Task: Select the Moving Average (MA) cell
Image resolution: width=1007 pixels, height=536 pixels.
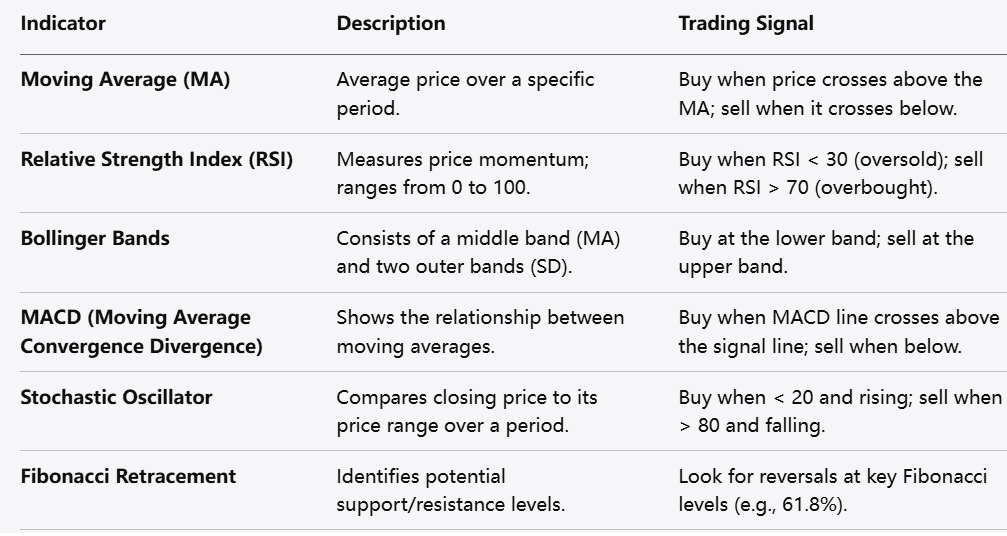Action: click(x=125, y=80)
